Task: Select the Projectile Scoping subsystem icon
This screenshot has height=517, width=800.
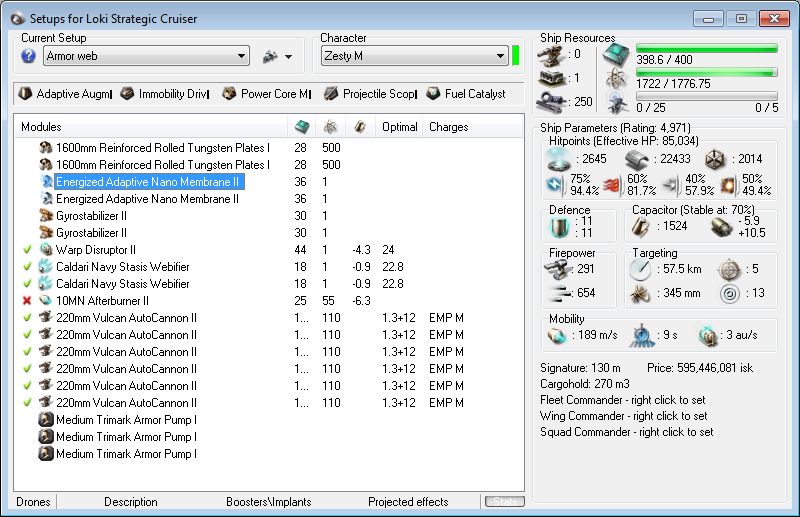Action: coord(331,93)
